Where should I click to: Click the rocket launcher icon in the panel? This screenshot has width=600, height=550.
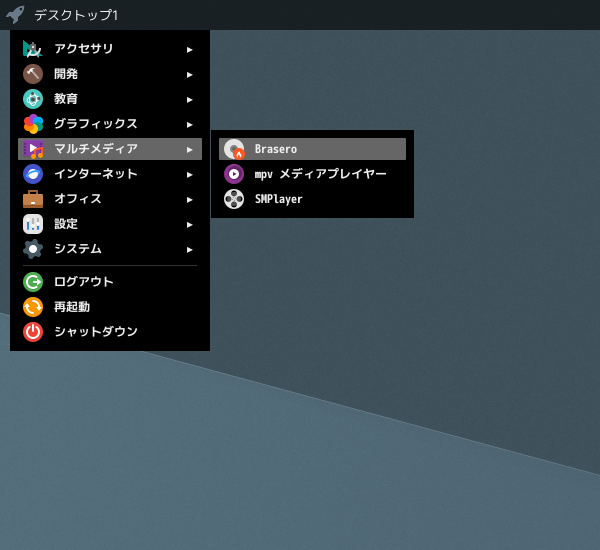pos(15,15)
